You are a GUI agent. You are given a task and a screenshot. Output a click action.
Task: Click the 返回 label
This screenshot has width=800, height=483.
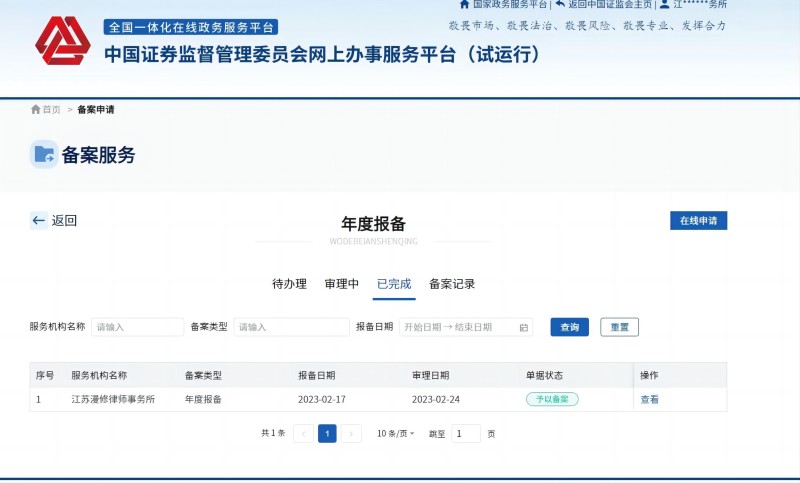click(x=64, y=220)
